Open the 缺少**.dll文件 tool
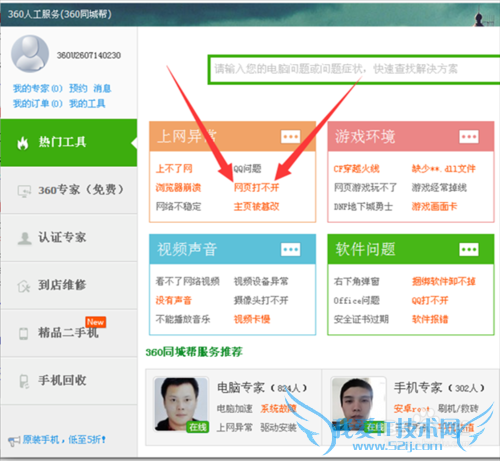Image resolution: width=500 pixels, height=461 pixels. coord(444,169)
